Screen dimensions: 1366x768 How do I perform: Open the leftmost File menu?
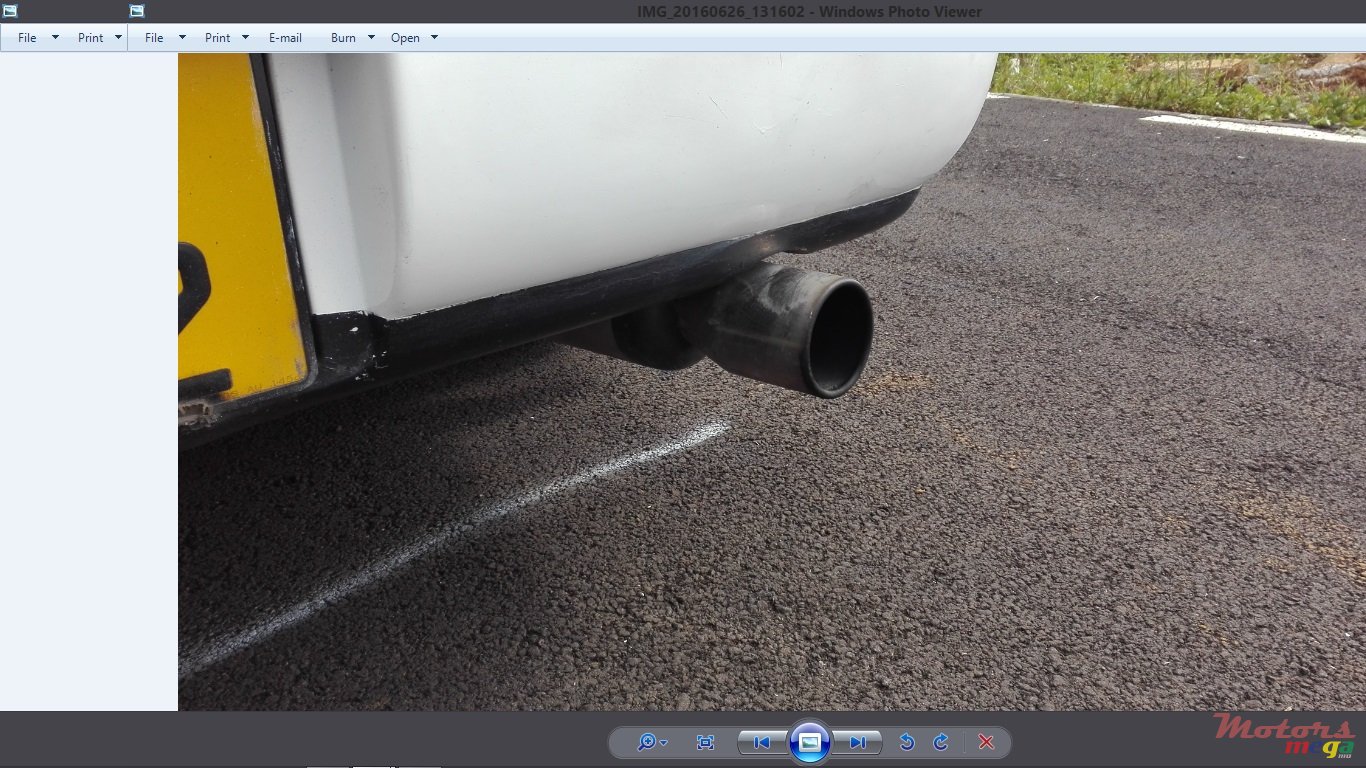click(x=27, y=38)
